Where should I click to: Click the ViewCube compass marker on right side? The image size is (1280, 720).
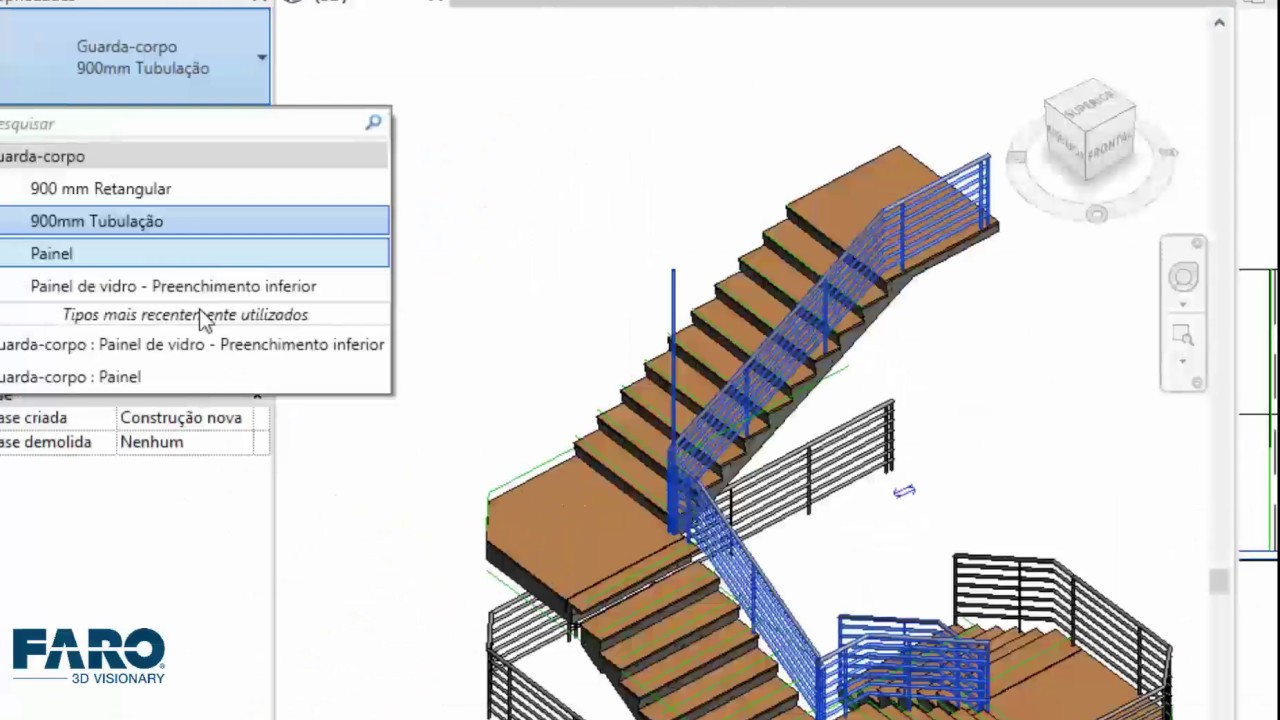[x=1168, y=153]
